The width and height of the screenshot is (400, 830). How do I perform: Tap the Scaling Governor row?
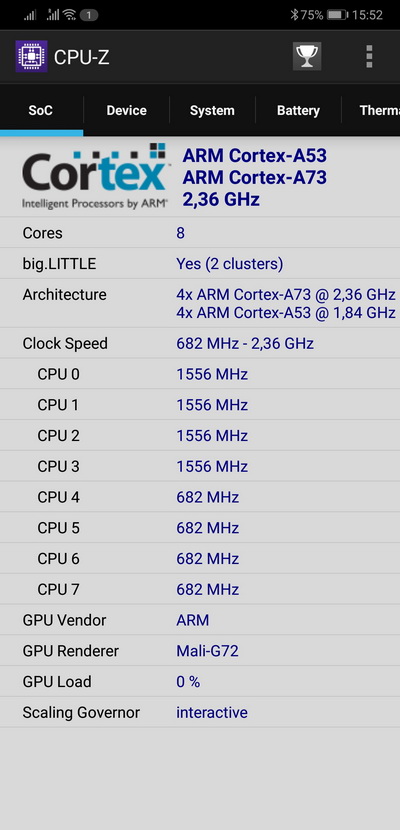coord(200,712)
